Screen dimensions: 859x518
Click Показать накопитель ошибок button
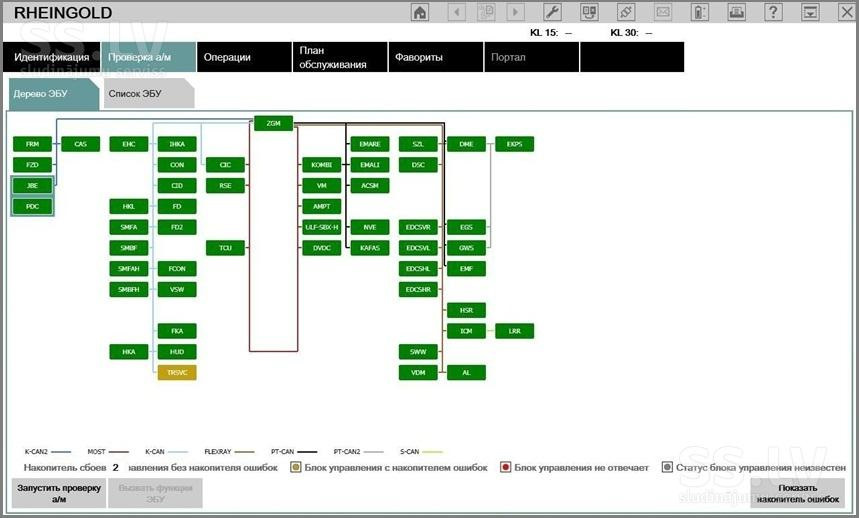click(798, 493)
